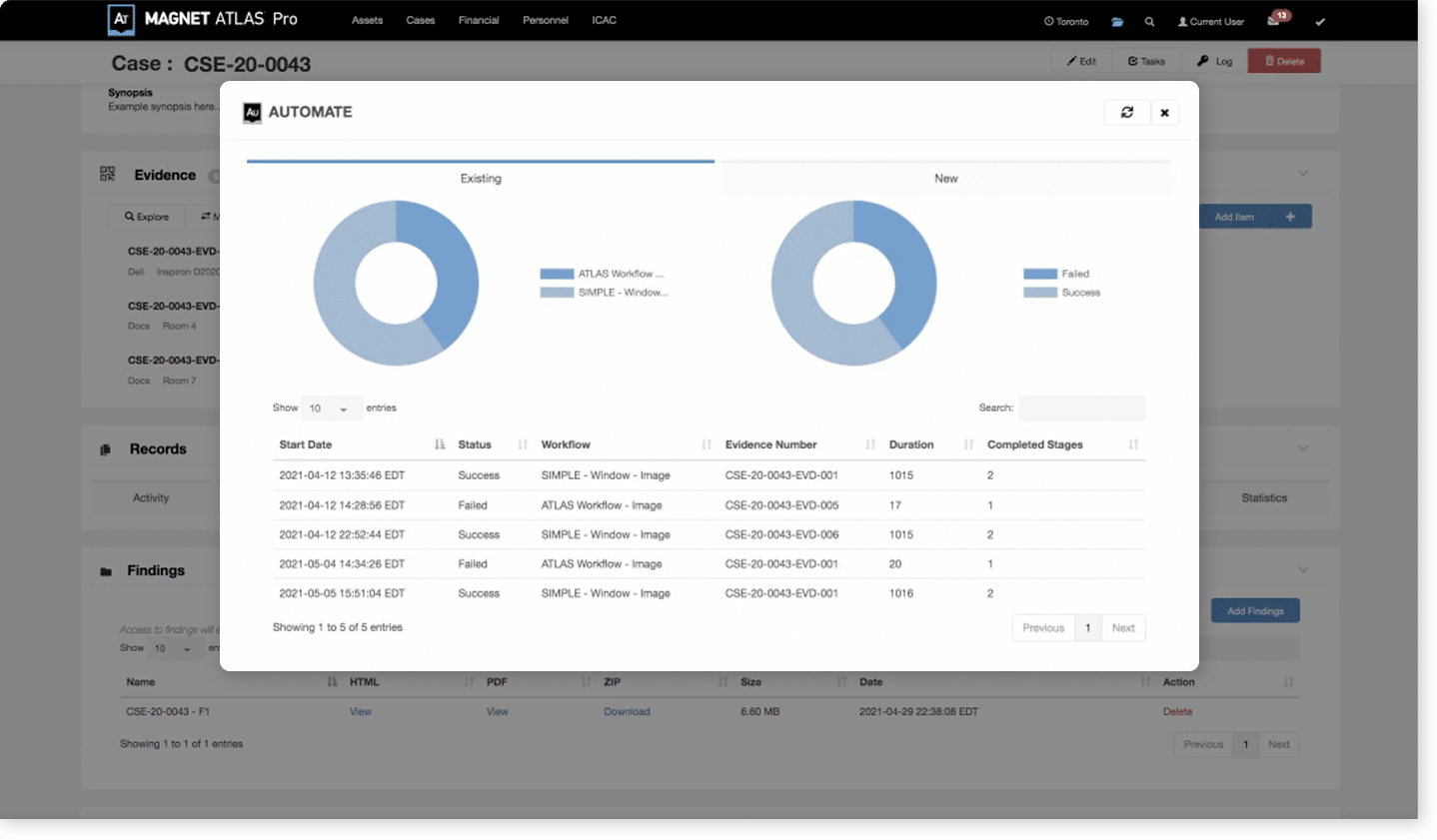Collapse the Evidence section chevron
1437x840 pixels.
(x=1303, y=174)
